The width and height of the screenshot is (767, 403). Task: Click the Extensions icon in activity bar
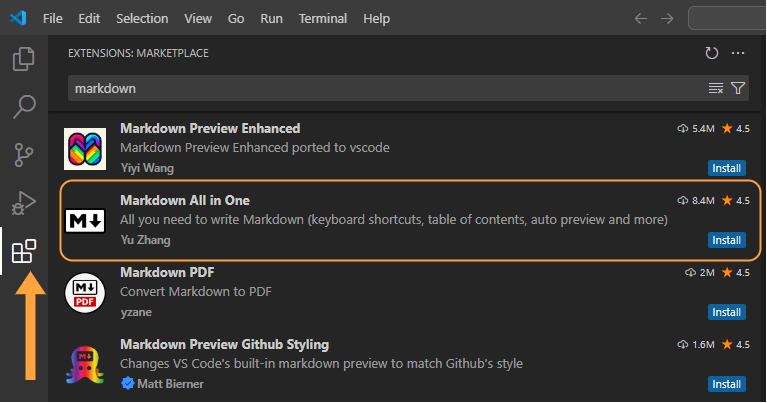[24, 252]
